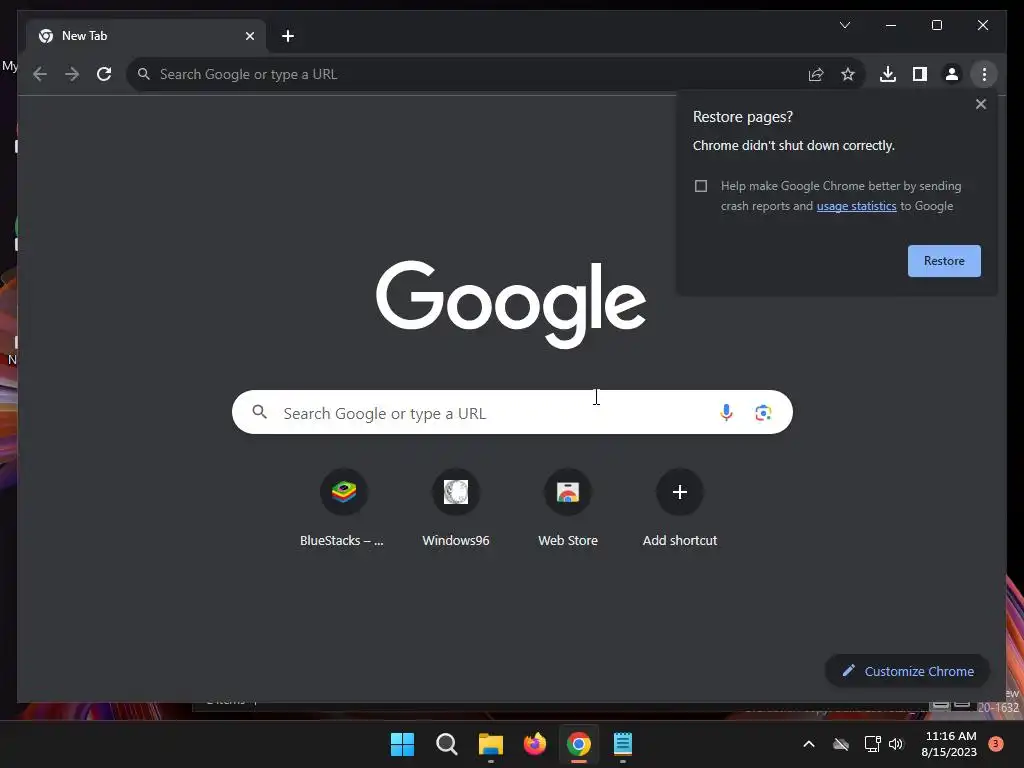1024x768 pixels.
Task: Click Customize Chrome button
Action: (908, 671)
